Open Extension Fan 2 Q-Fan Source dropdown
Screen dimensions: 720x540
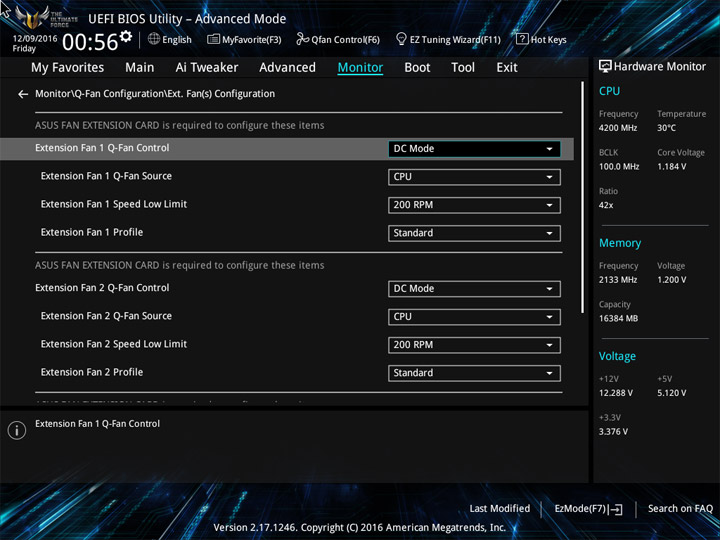[x=474, y=317]
